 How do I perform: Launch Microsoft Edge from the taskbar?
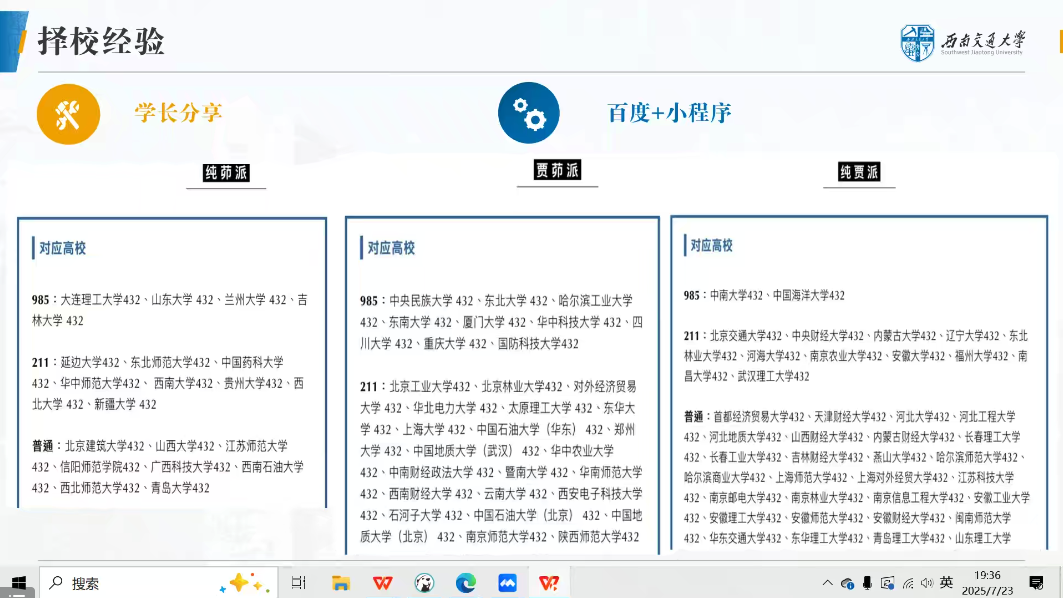pyautogui.click(x=466, y=583)
